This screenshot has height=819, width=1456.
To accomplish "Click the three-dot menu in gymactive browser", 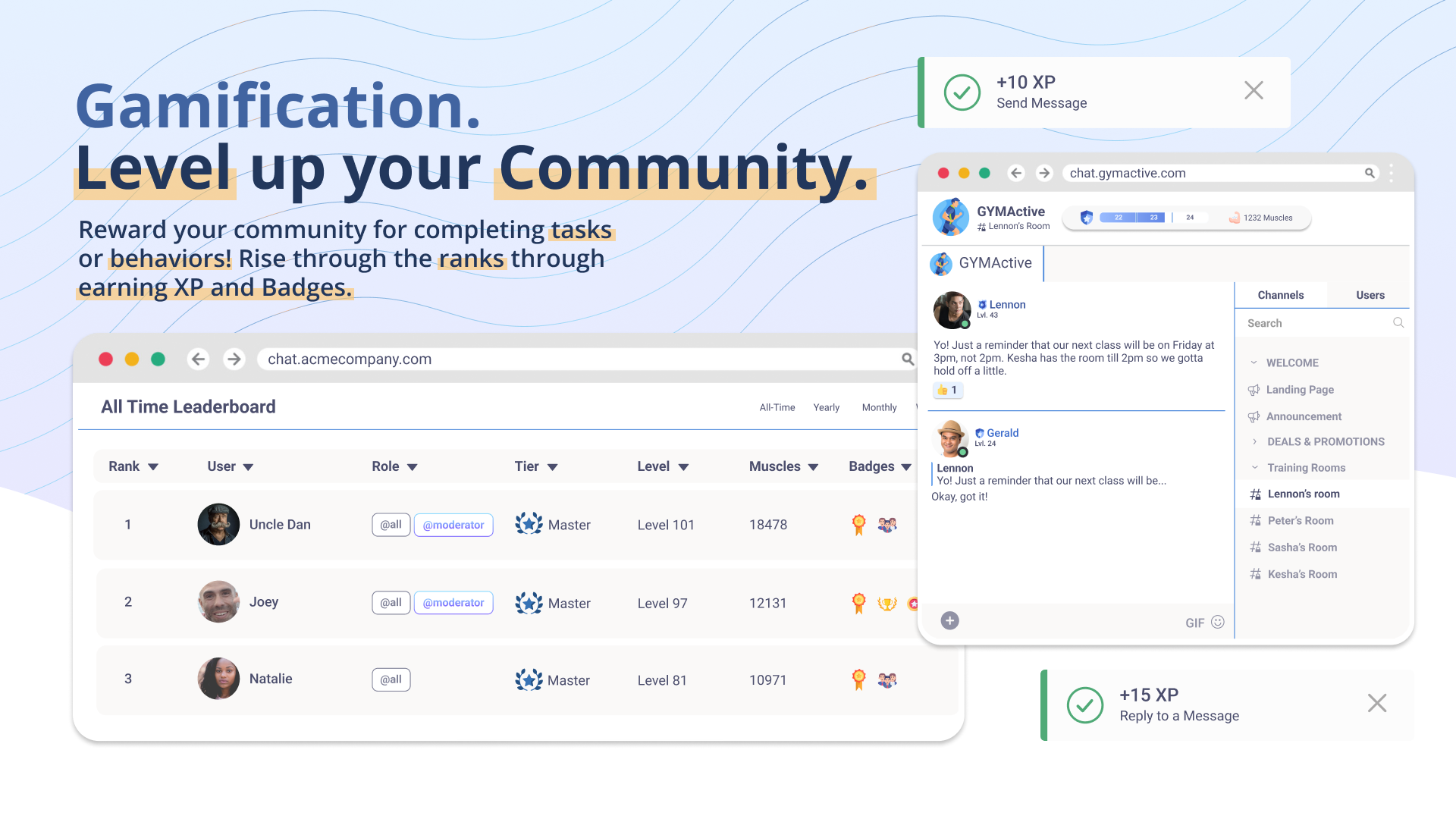I will [1391, 173].
